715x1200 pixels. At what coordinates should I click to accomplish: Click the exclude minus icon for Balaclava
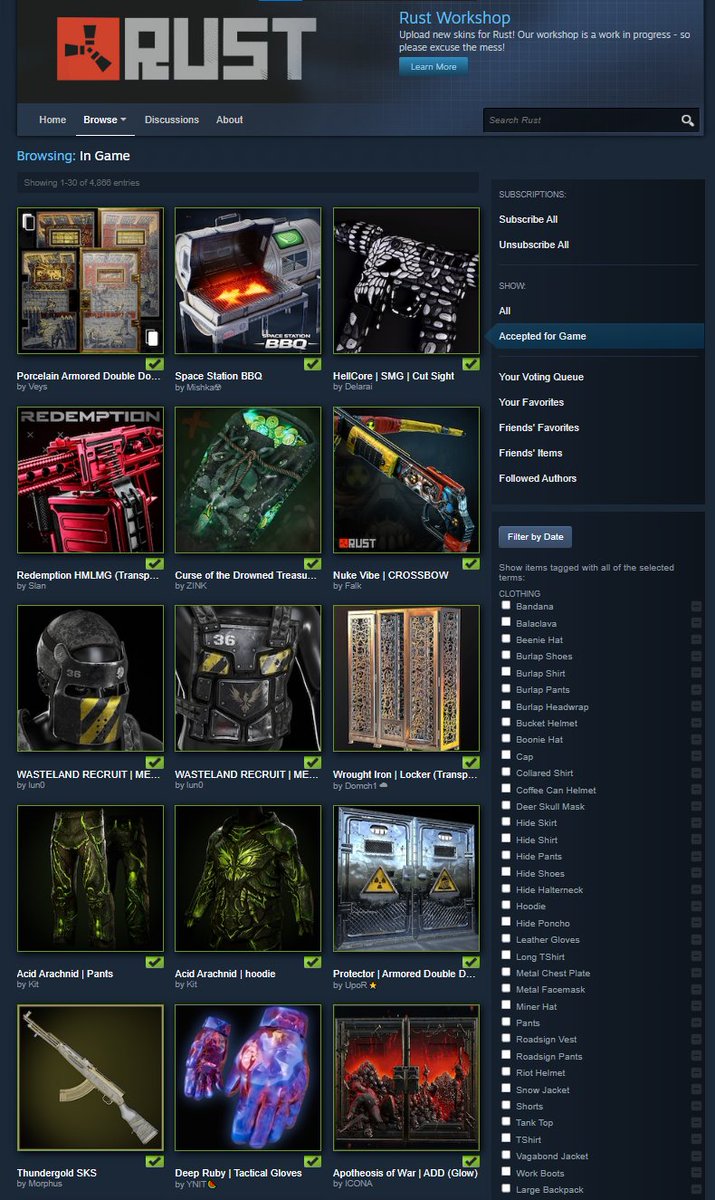(x=696, y=623)
